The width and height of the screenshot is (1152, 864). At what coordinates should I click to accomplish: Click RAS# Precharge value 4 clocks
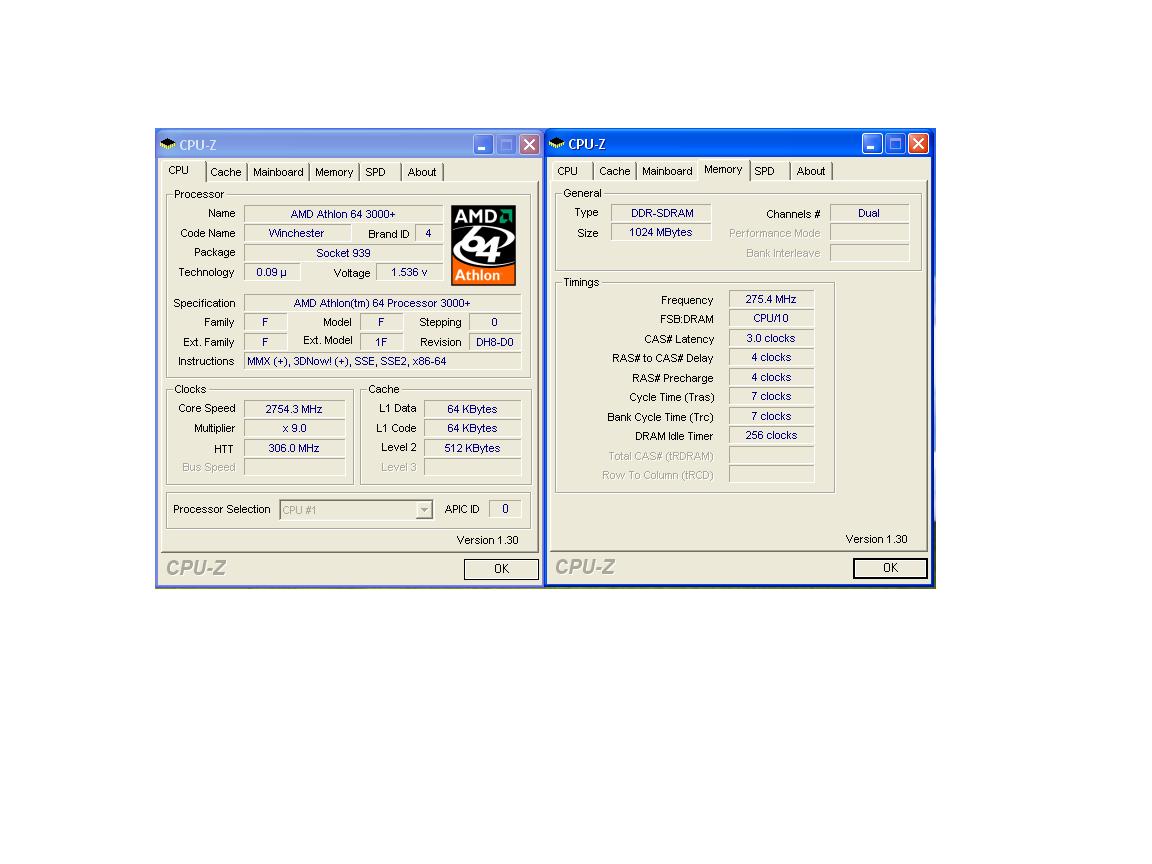tap(771, 377)
